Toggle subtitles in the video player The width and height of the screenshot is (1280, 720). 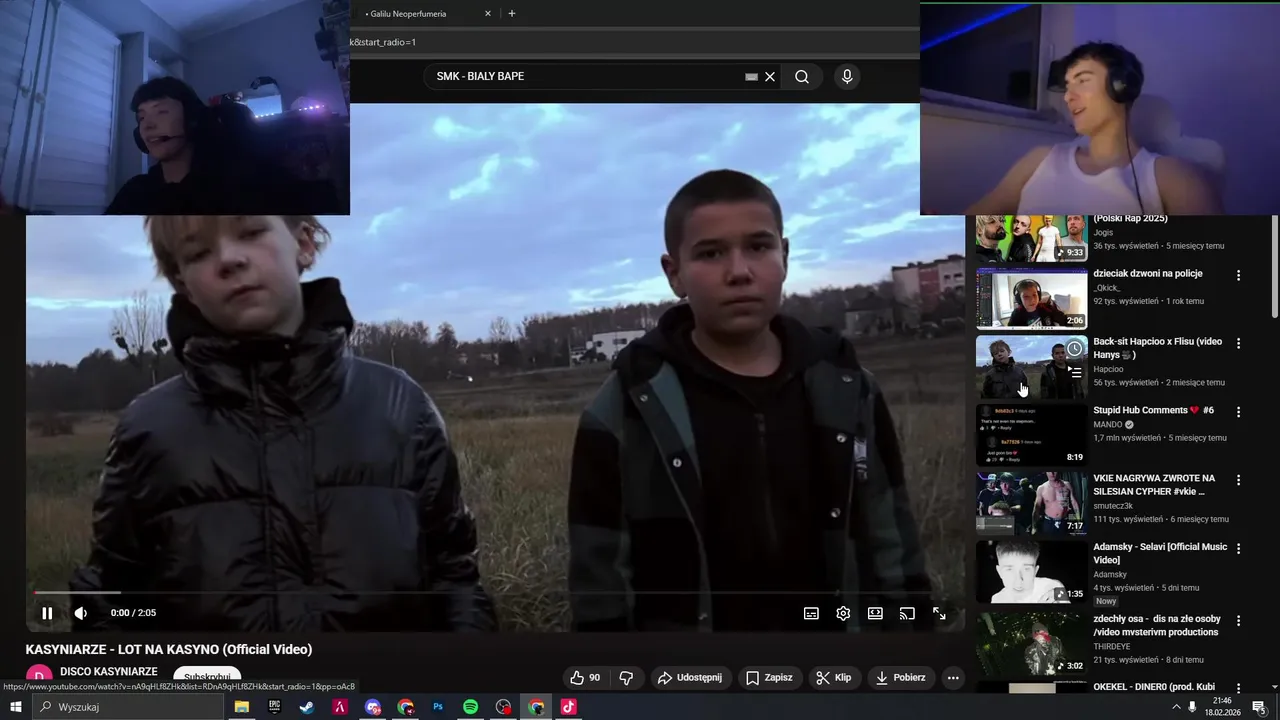pos(811,613)
